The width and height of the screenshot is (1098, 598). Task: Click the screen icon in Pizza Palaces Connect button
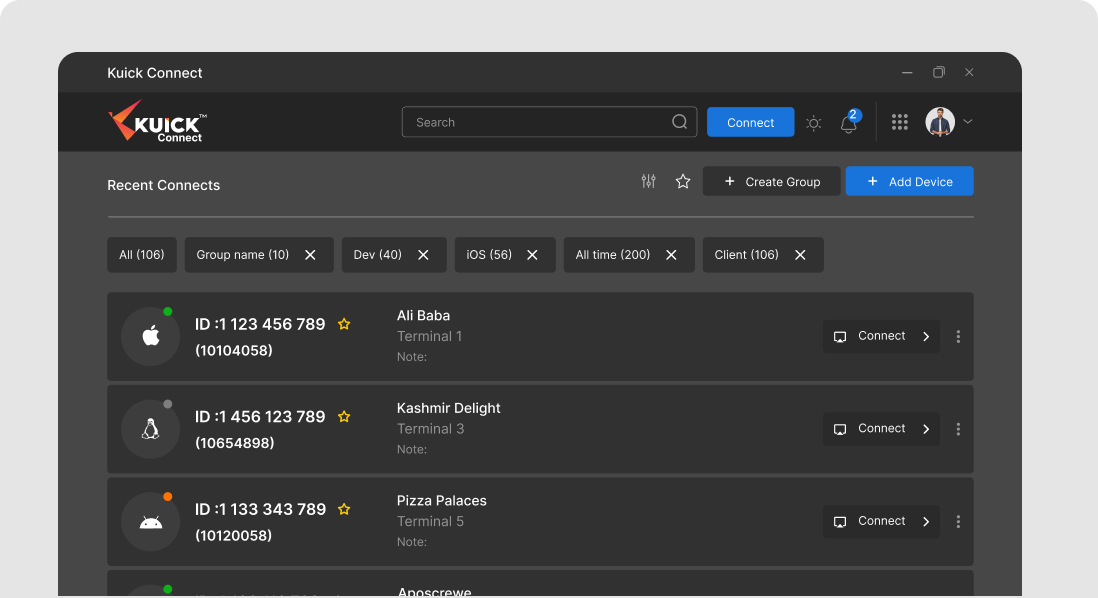(840, 522)
